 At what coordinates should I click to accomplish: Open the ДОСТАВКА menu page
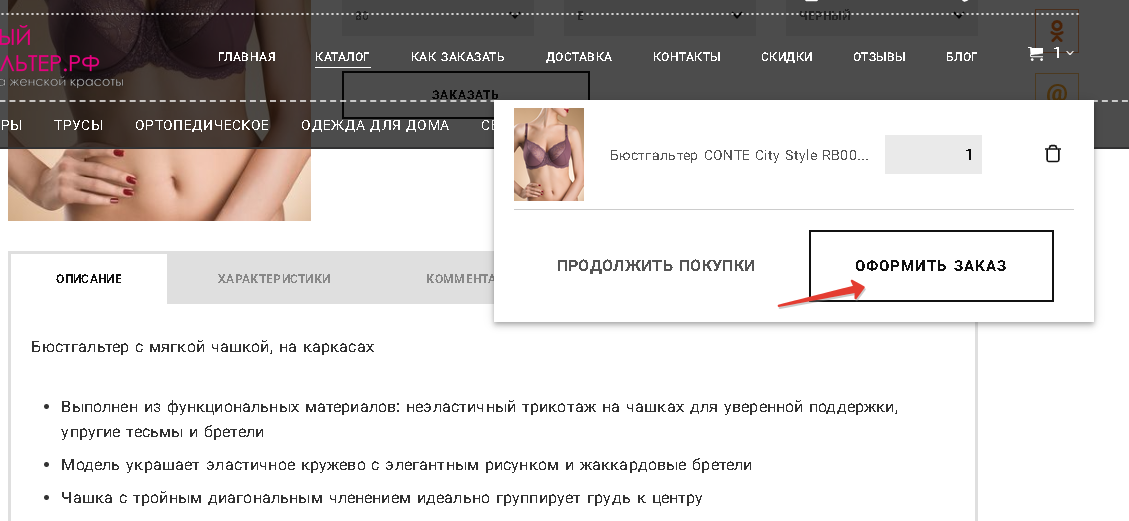(578, 57)
